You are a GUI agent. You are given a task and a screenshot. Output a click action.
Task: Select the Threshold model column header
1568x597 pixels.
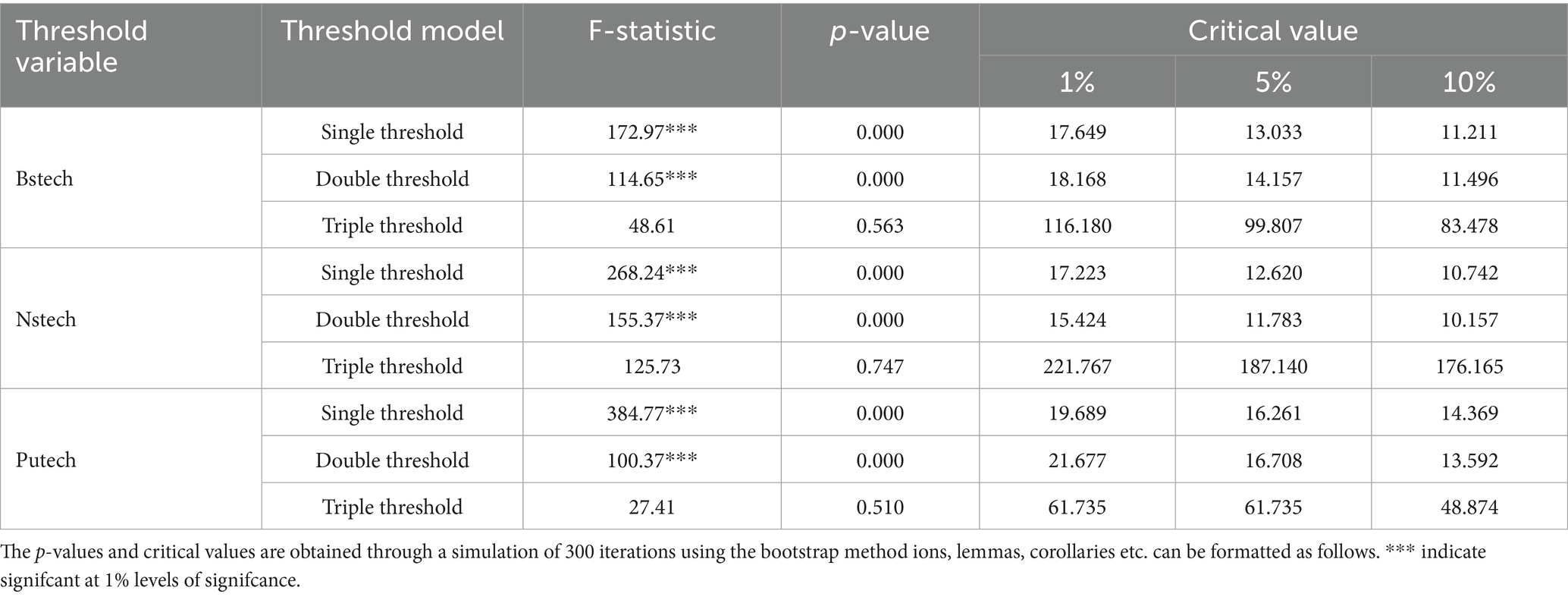(392, 31)
